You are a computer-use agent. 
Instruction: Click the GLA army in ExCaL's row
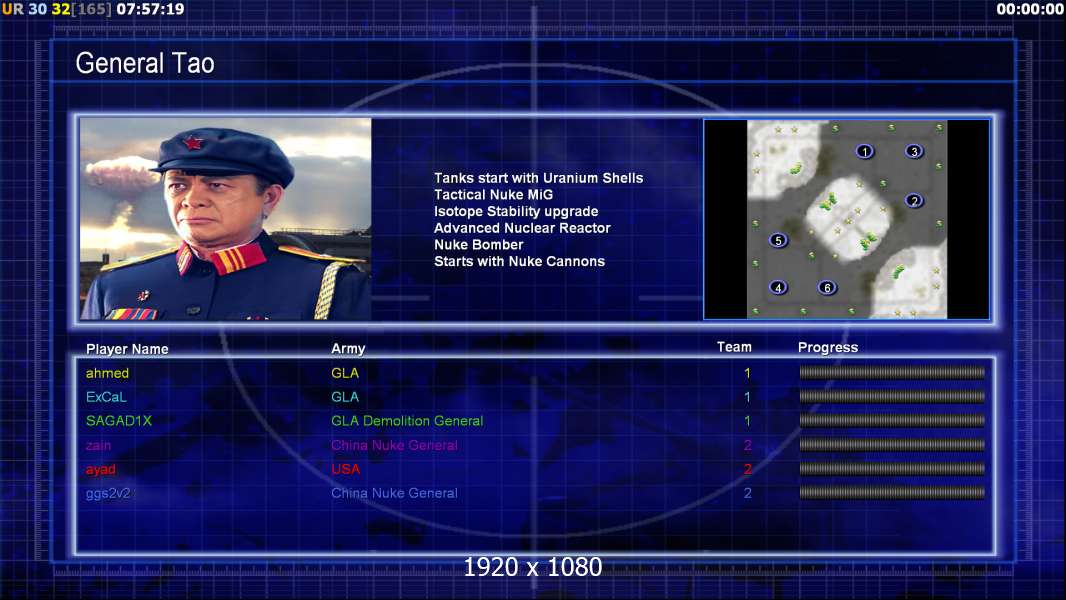point(345,397)
